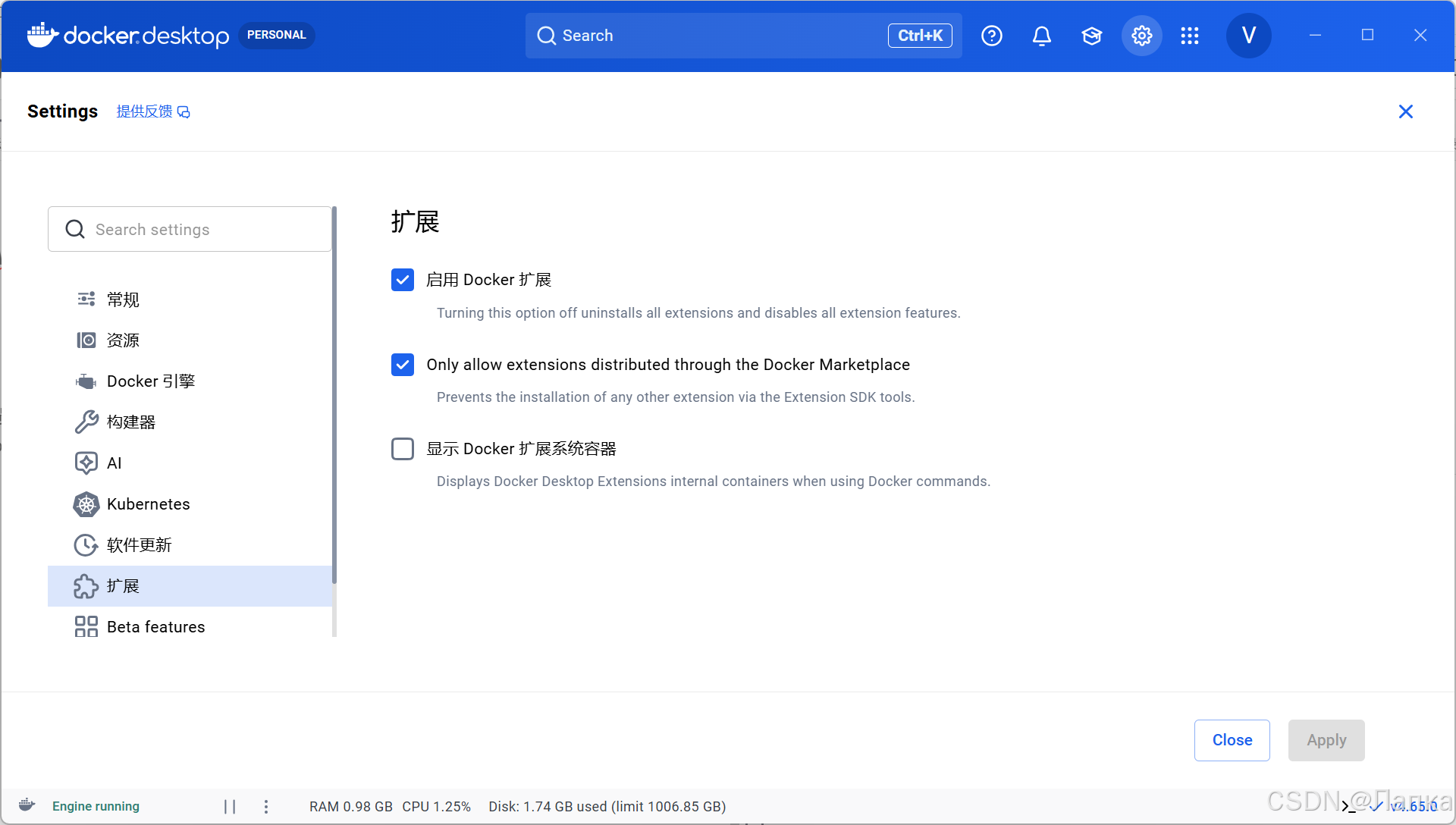Select the Docker 引擎 settings section
This screenshot has width=1456, height=825.
click(150, 381)
